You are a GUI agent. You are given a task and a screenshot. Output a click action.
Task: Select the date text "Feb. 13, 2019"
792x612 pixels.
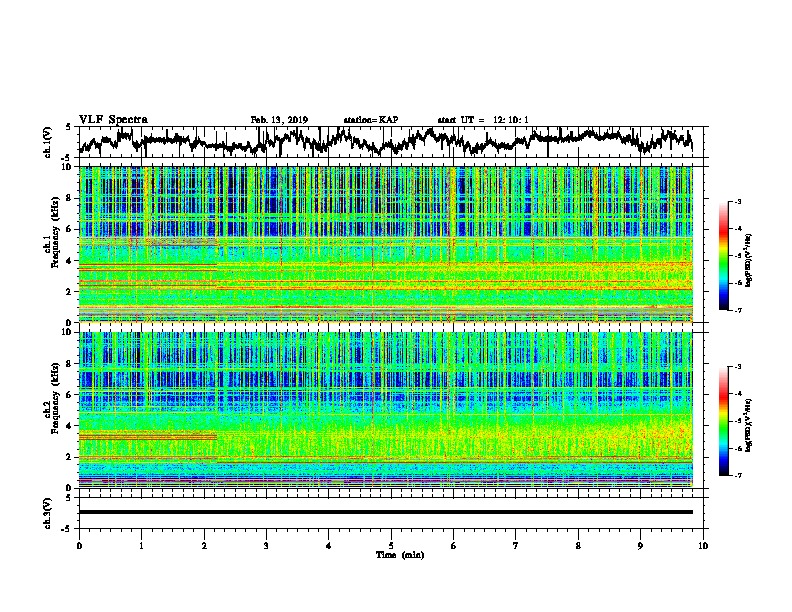point(279,120)
